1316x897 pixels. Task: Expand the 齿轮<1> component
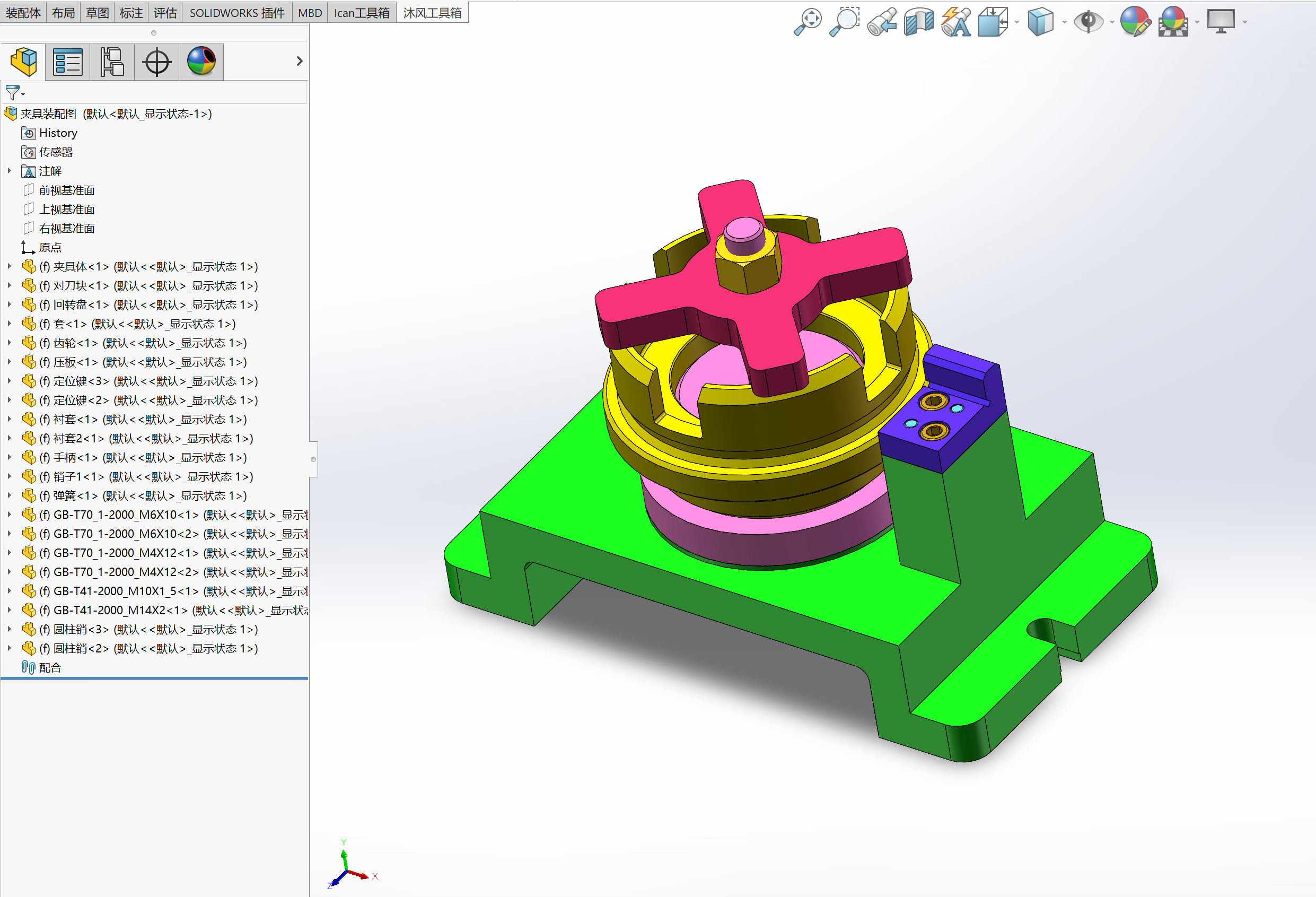click(x=10, y=343)
